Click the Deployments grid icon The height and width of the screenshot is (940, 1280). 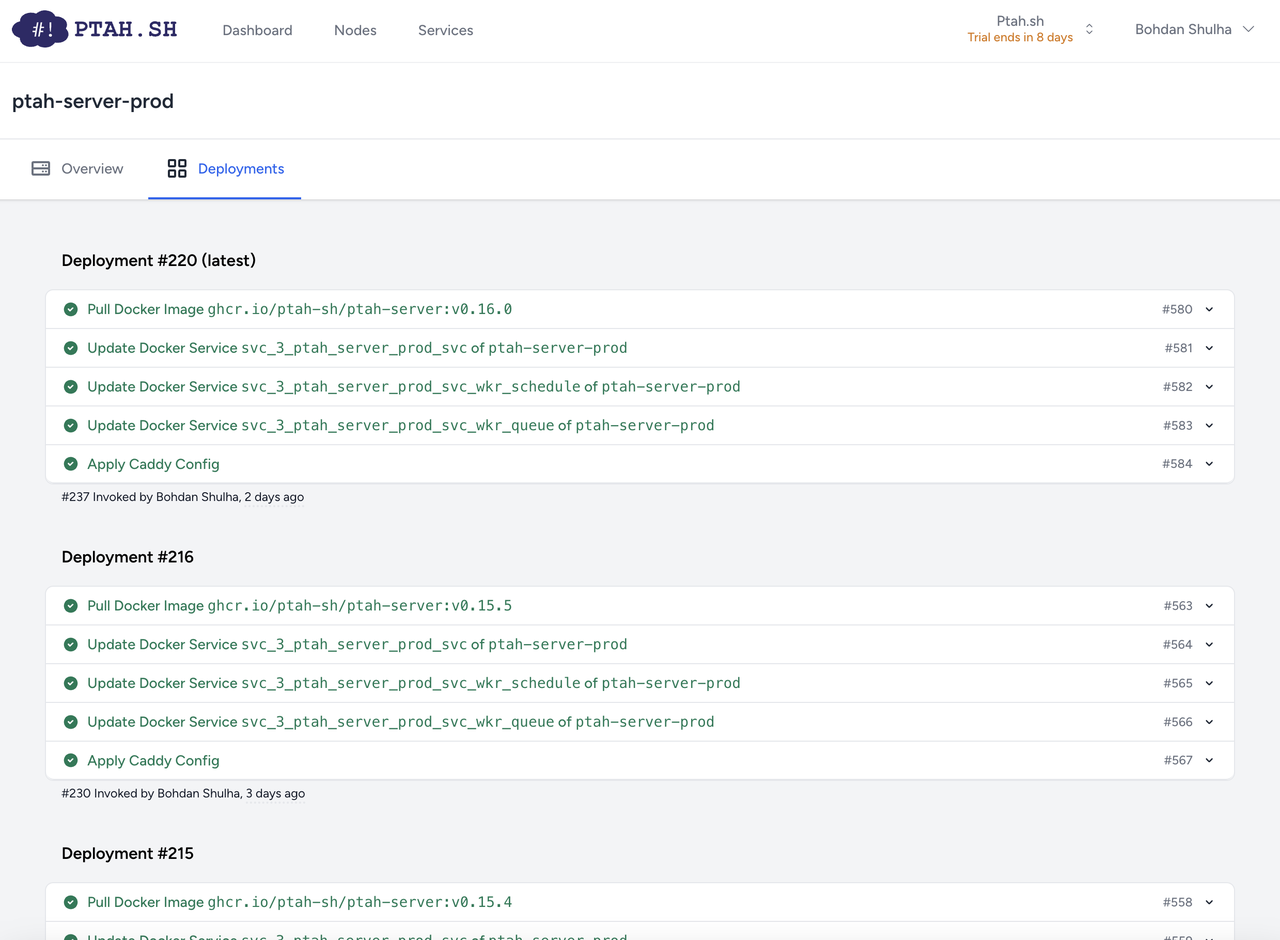tap(177, 168)
